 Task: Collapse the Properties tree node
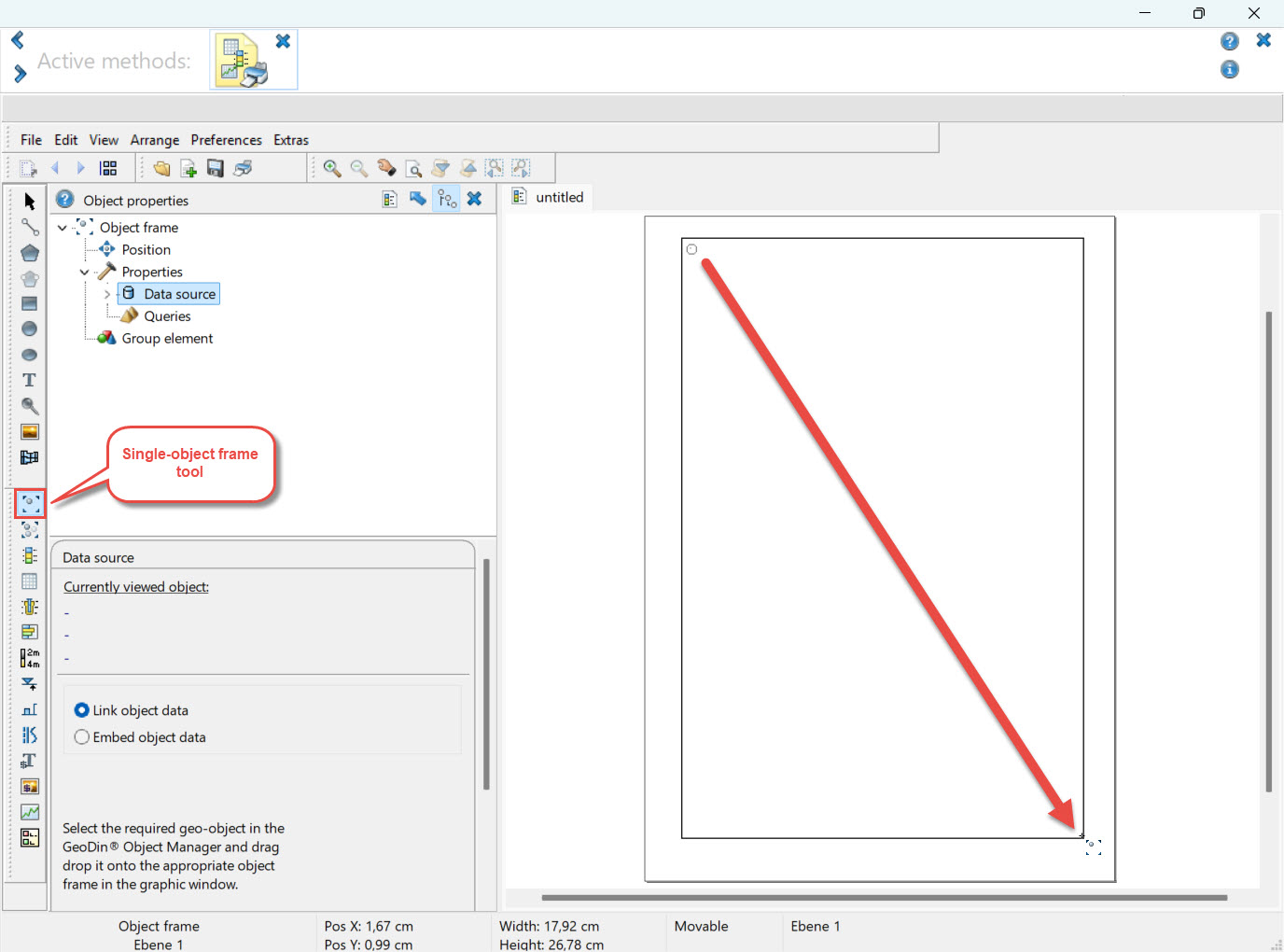[x=85, y=273]
